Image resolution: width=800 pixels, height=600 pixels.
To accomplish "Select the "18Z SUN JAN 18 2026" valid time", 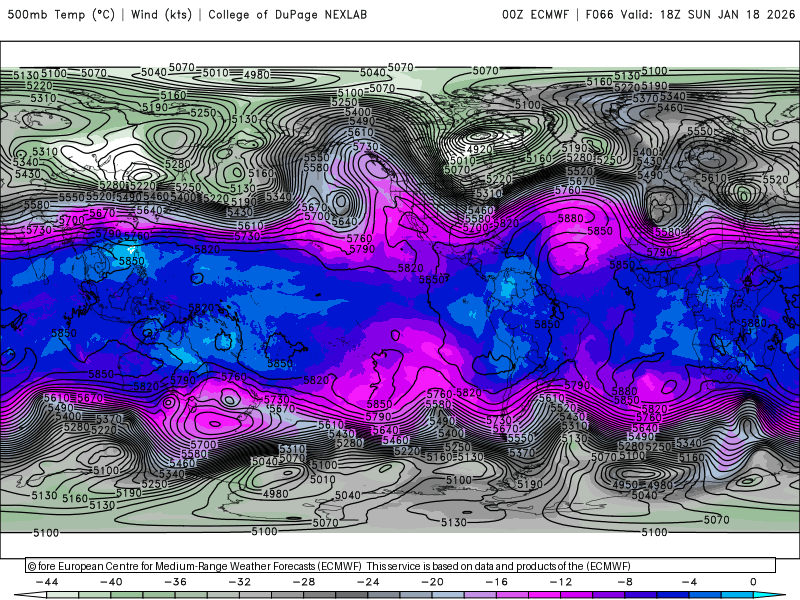I will tap(728, 15).
